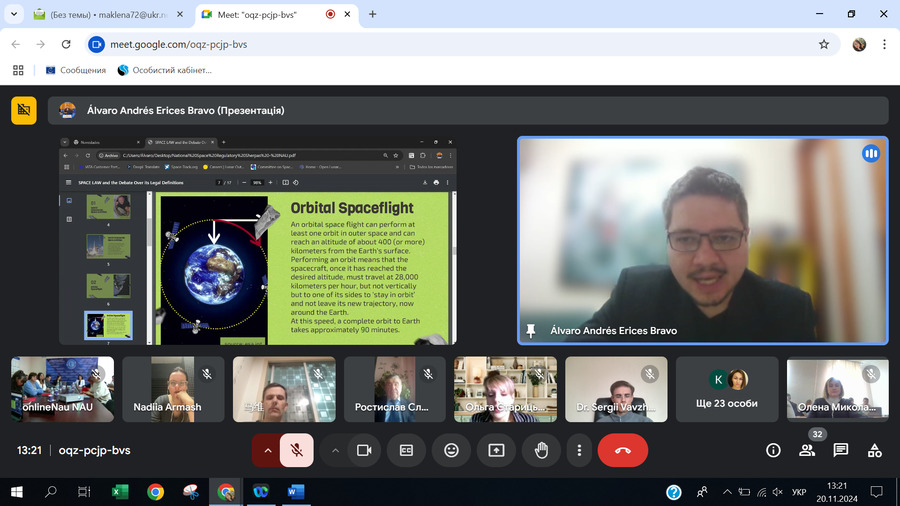900x506 pixels.
Task: Open the meeting details info icon
Action: (773, 451)
